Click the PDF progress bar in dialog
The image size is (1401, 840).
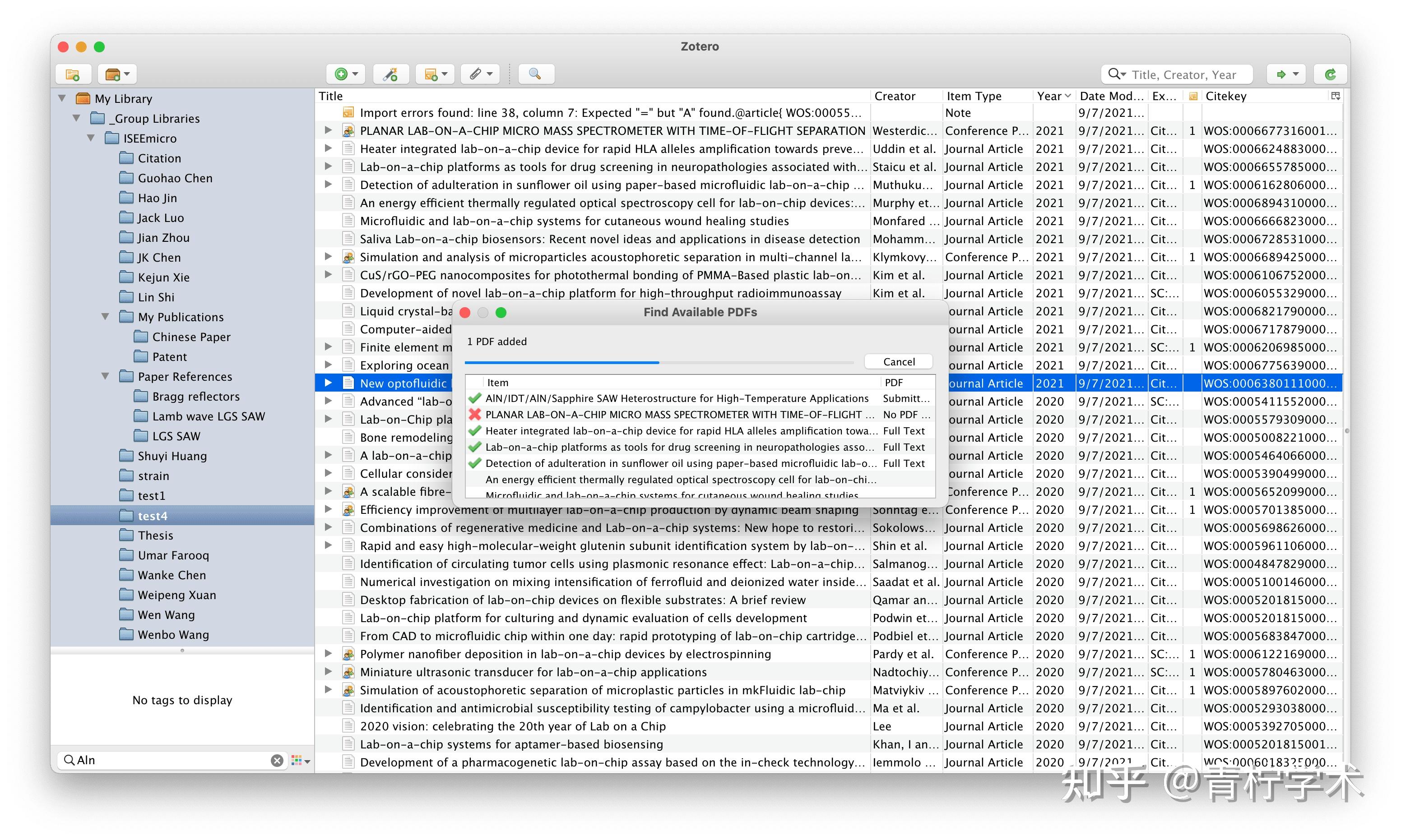tap(659, 362)
